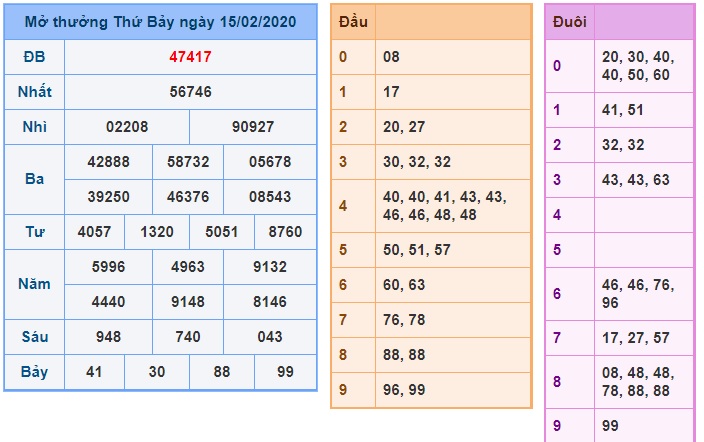Select fourth prize number 8760
Viewport: 704px width, 442px height.
(285, 232)
